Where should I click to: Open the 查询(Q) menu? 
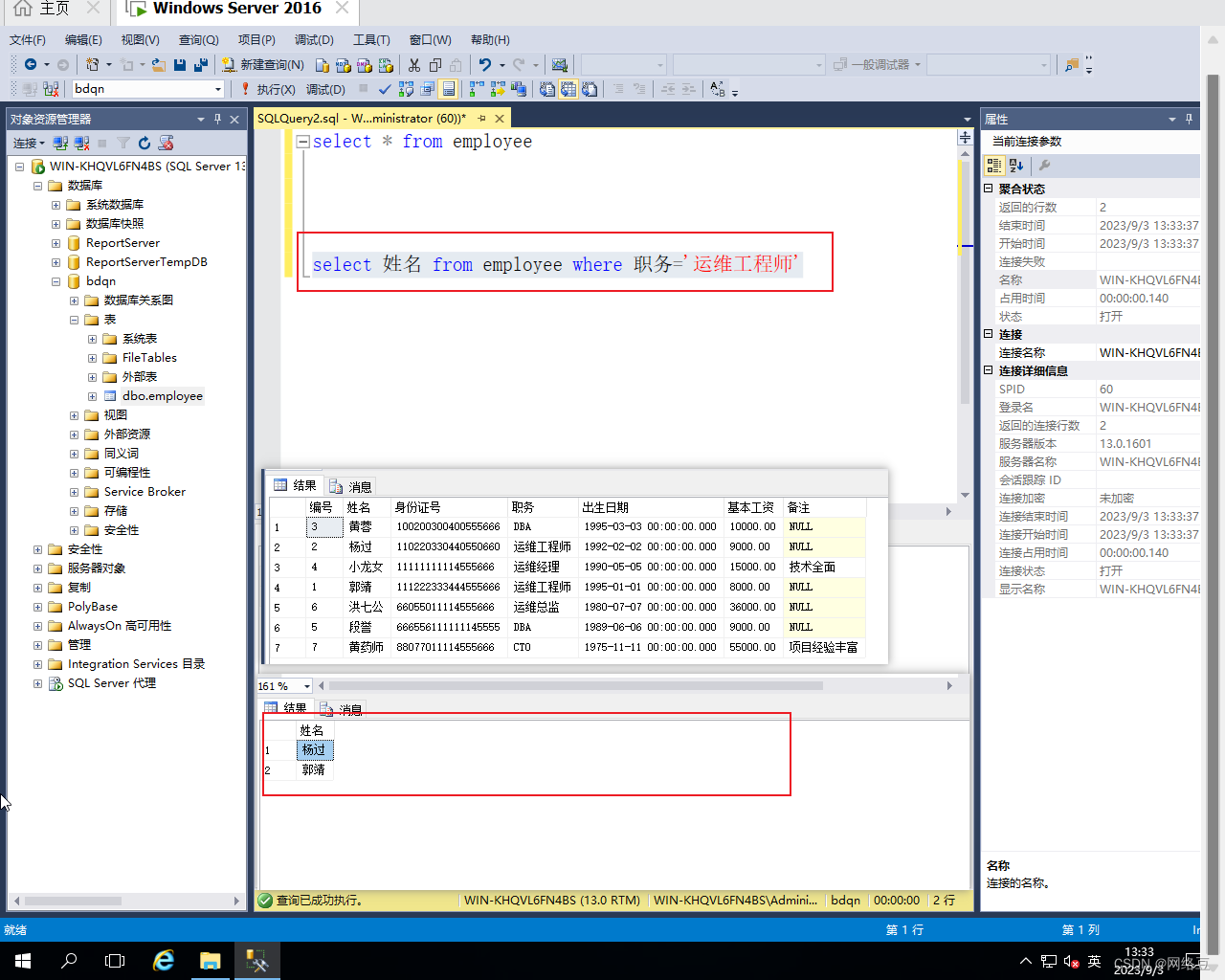tap(199, 39)
